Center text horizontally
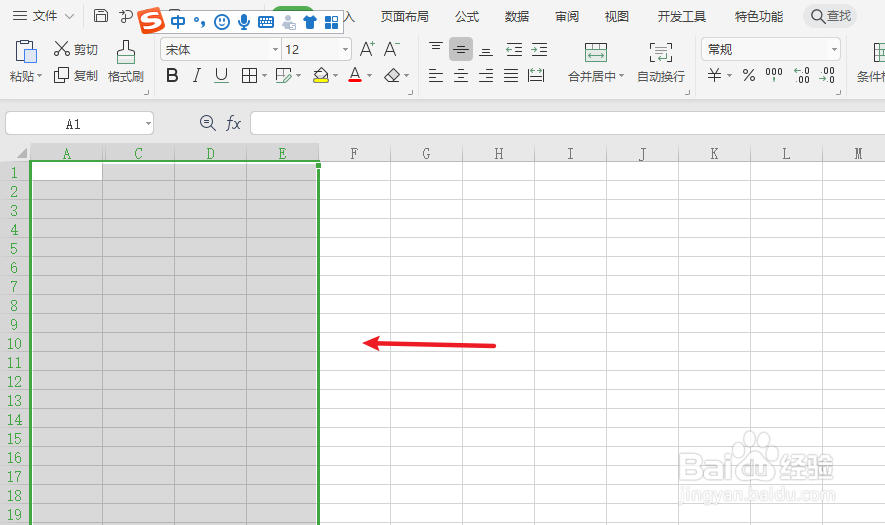The image size is (885, 525). [x=461, y=75]
